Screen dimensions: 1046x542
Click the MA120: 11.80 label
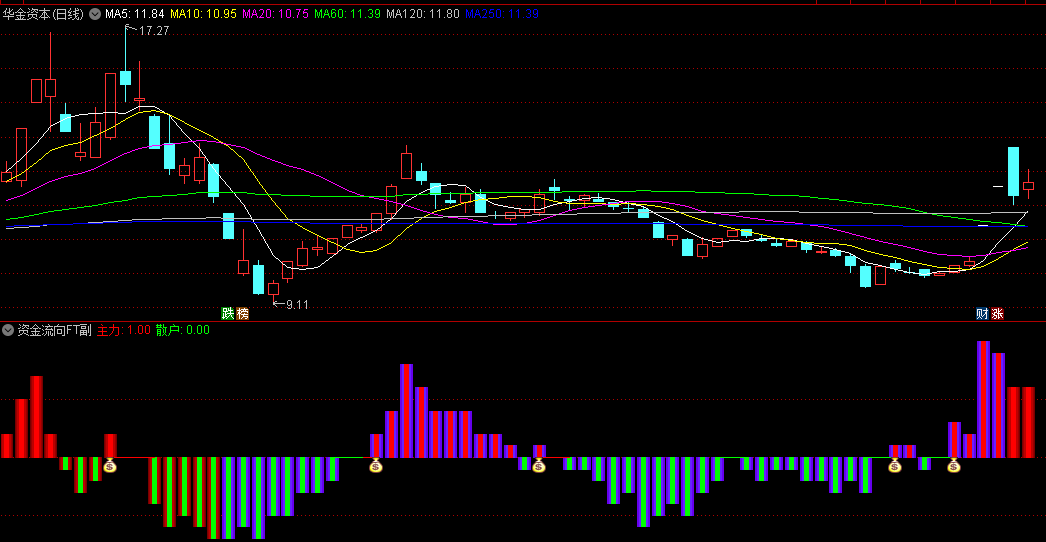click(423, 13)
